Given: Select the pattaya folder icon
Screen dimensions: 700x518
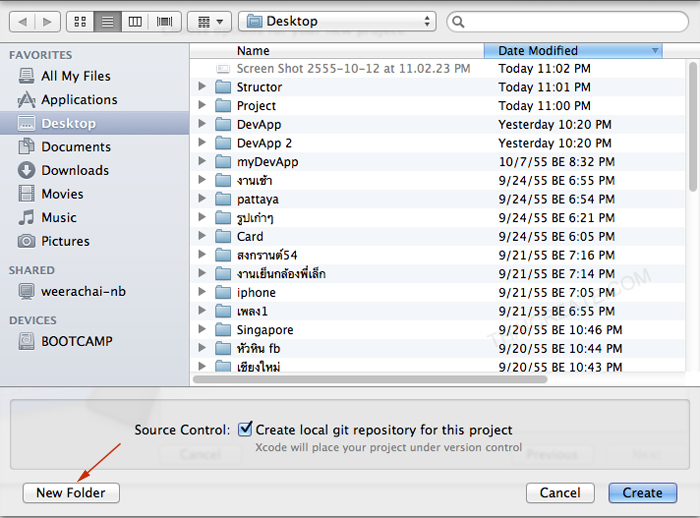Looking at the screenshot, I should (x=223, y=199).
